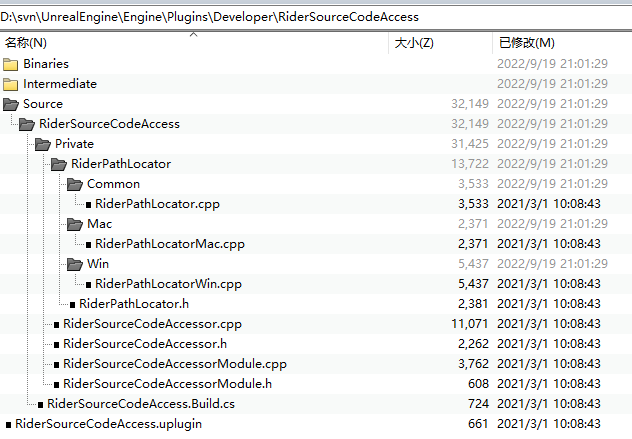
Task: Click the RiderSourceCodeAccess open folder icon
Action: pos(27,124)
